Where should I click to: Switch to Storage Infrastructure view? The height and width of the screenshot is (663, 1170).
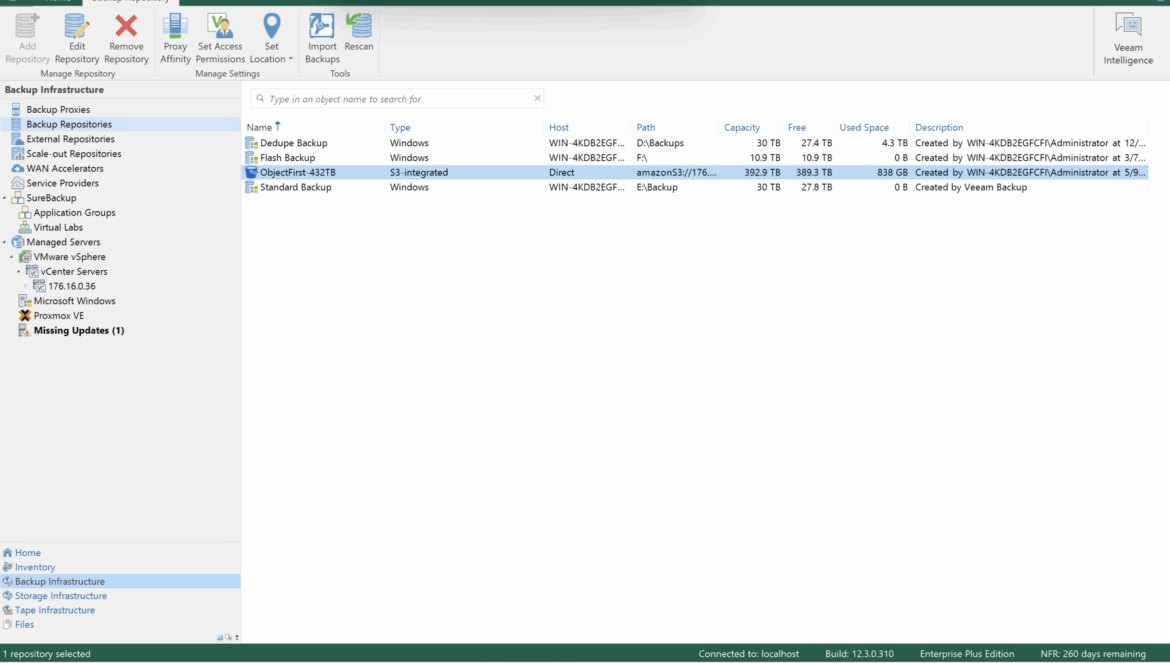point(60,596)
